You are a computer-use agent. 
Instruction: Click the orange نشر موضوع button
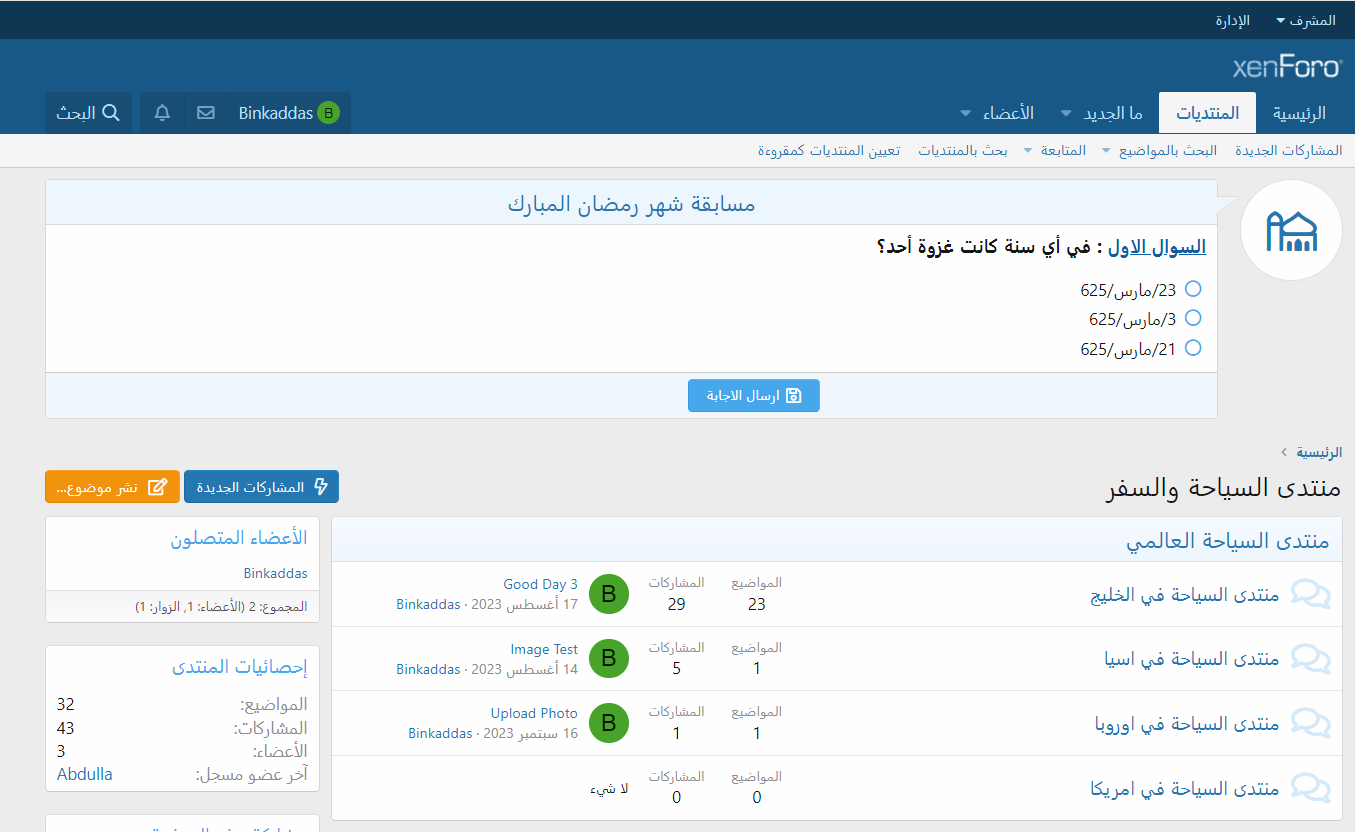(112, 487)
